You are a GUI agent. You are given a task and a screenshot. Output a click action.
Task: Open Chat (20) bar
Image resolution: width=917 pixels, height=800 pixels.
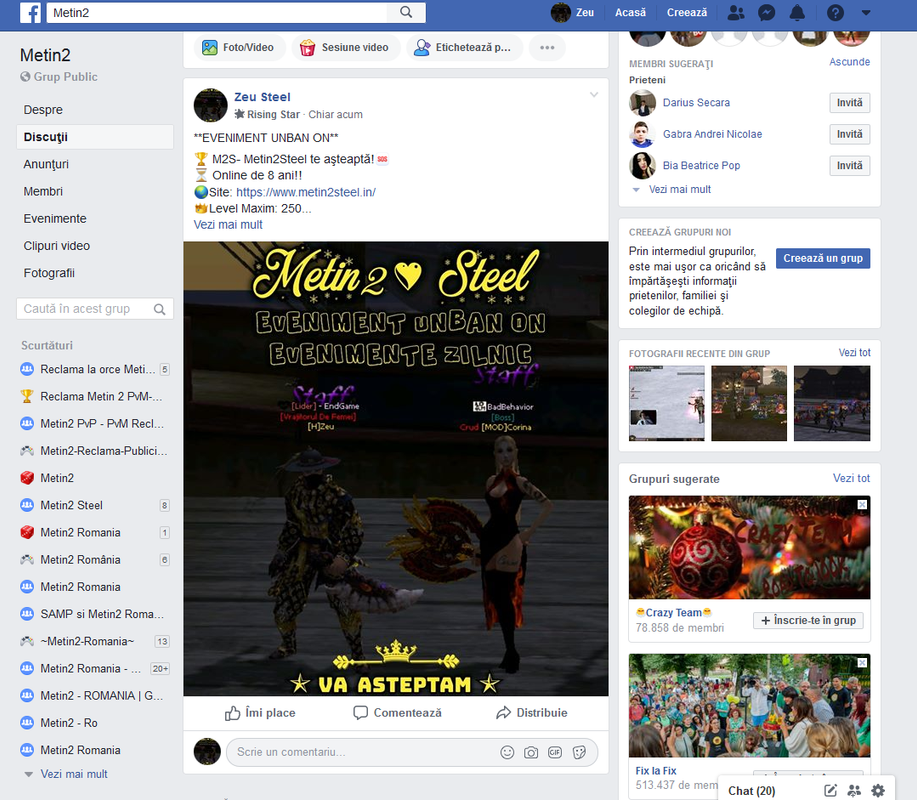[751, 791]
